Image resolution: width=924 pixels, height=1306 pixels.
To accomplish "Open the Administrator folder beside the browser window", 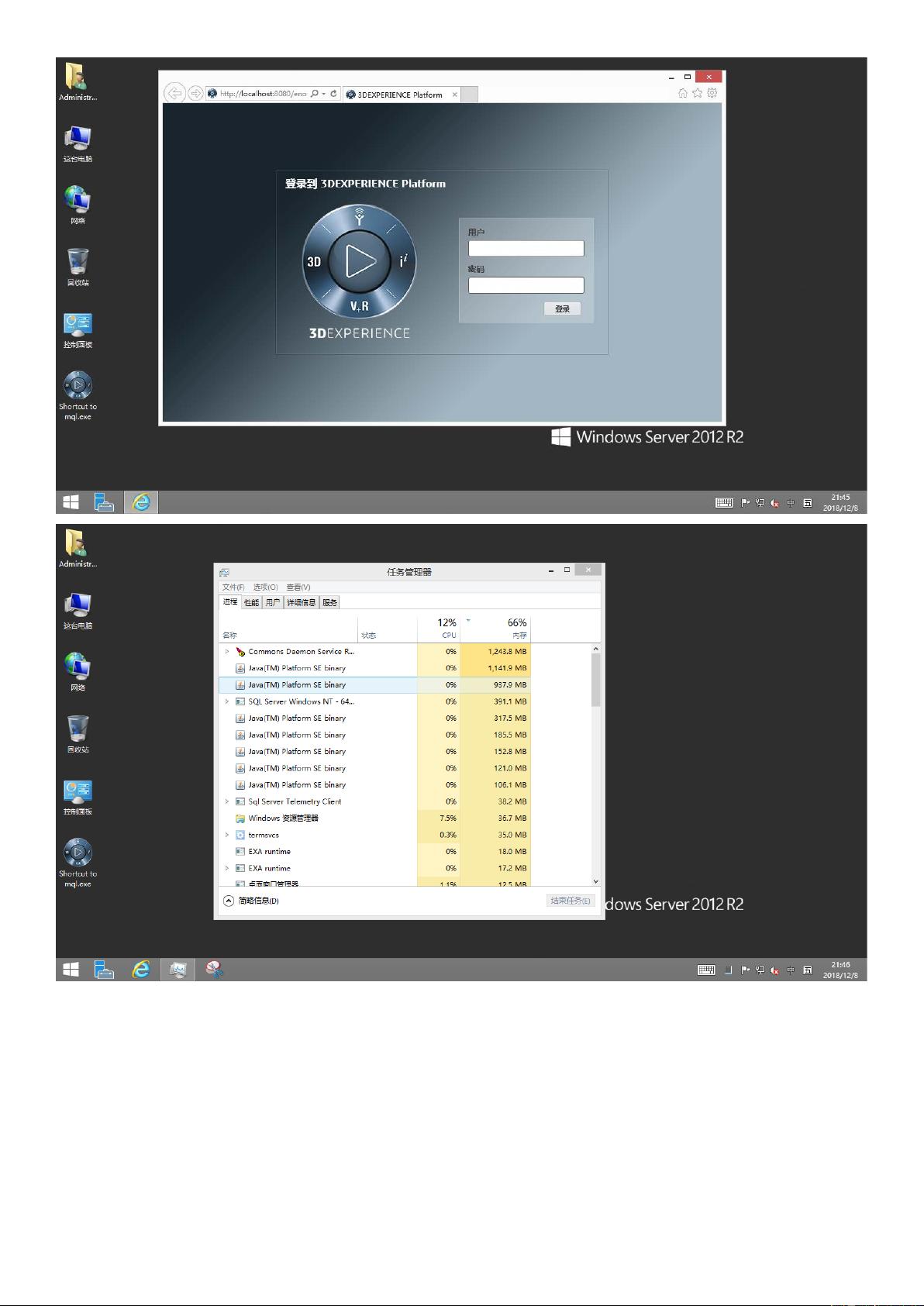I will click(78, 82).
